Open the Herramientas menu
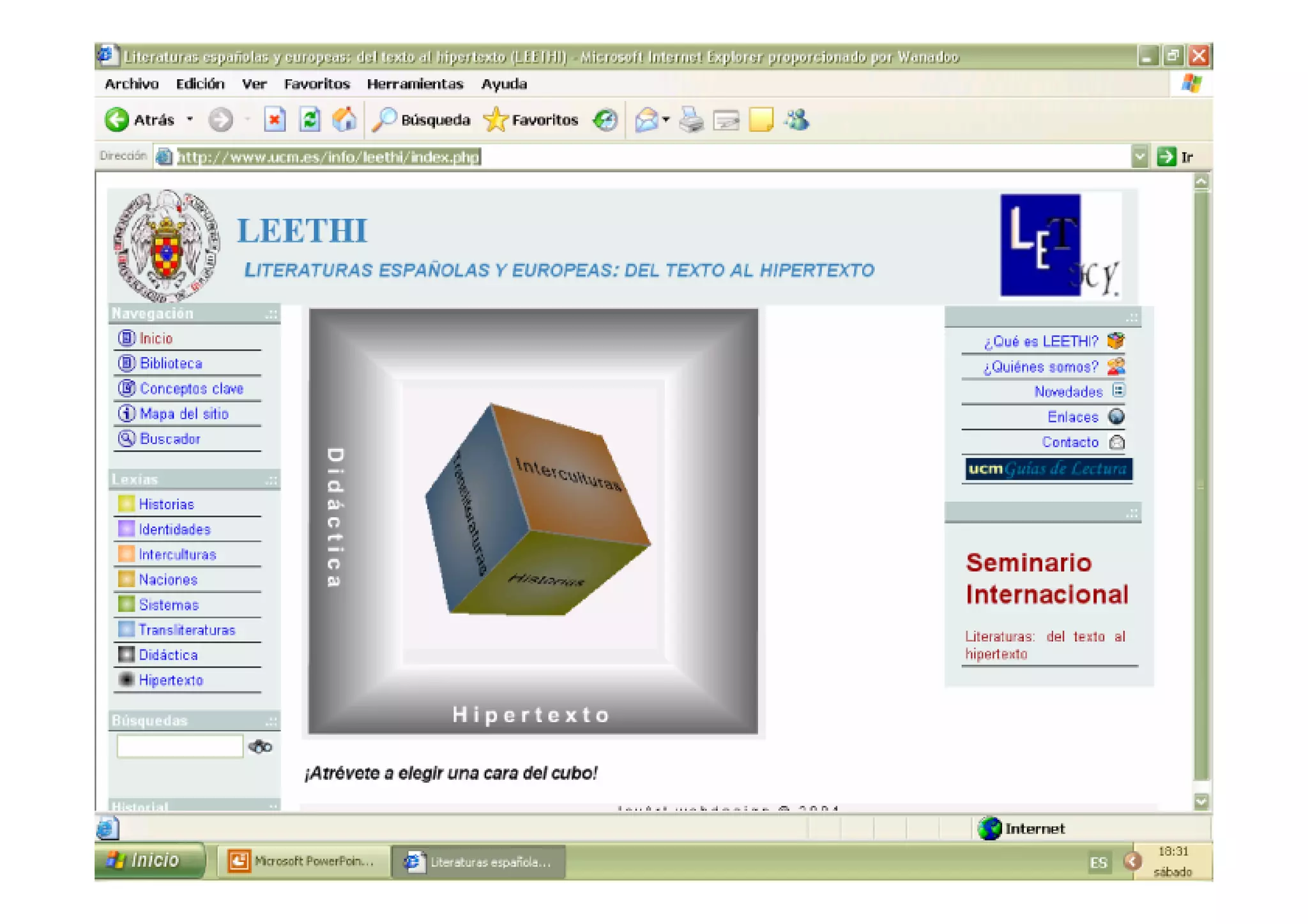This screenshot has height=924, width=1308. [414, 84]
